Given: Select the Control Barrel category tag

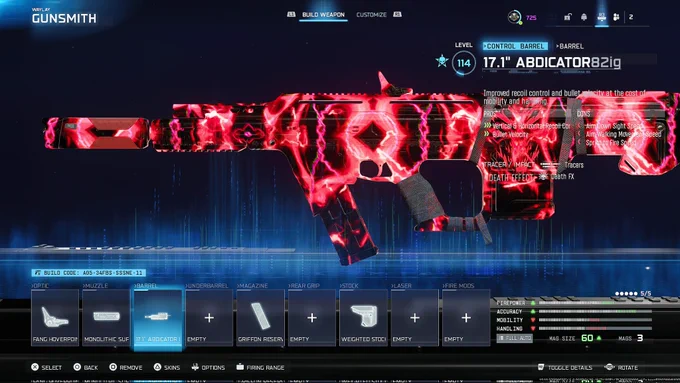Looking at the screenshot, I should (515, 46).
